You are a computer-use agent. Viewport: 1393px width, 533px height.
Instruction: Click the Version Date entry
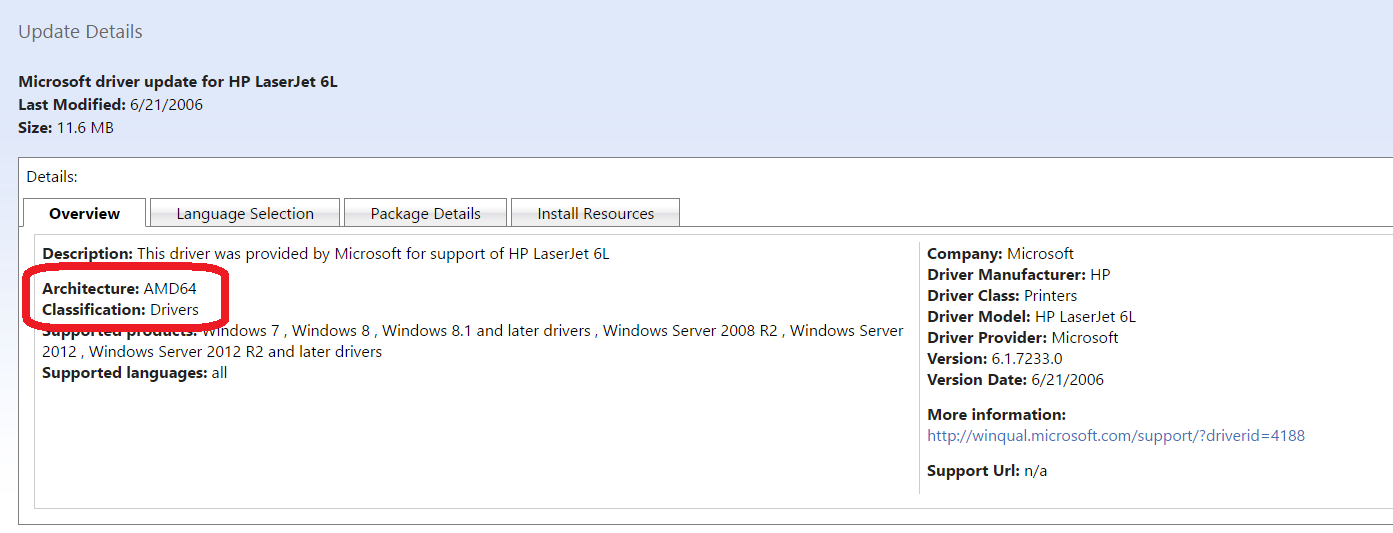[x=1015, y=380]
